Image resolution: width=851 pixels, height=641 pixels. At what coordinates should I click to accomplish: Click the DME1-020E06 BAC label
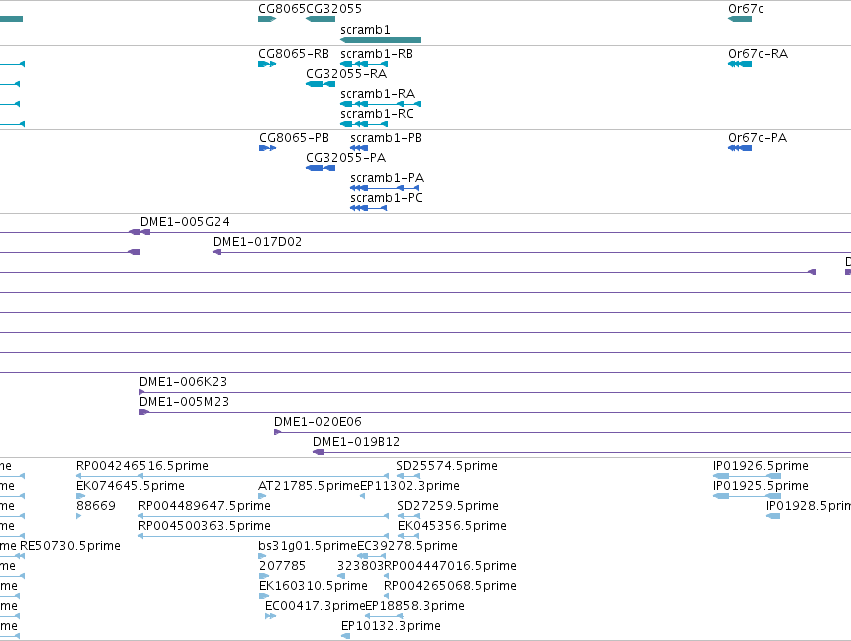(x=317, y=422)
